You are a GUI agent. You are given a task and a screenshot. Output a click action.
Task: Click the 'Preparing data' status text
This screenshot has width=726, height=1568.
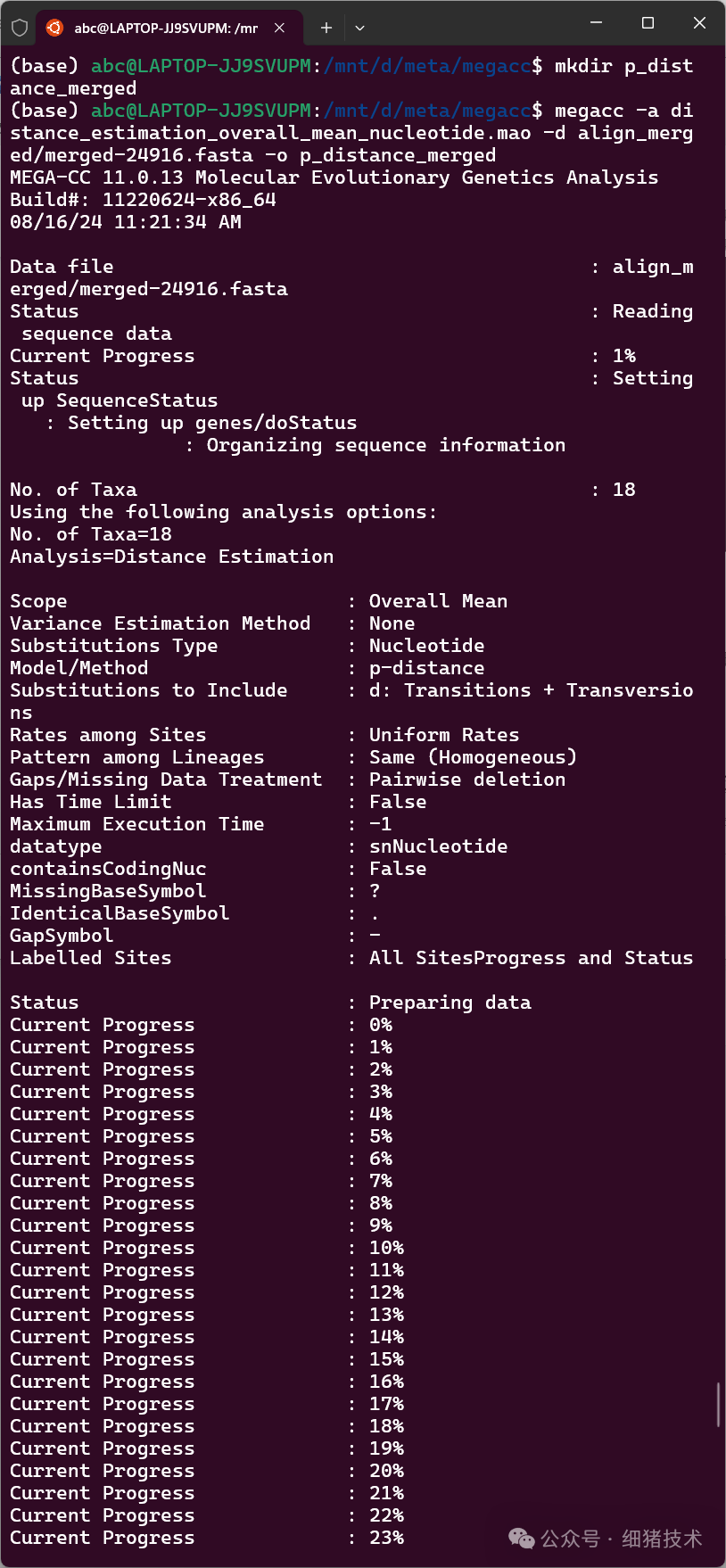click(450, 1003)
